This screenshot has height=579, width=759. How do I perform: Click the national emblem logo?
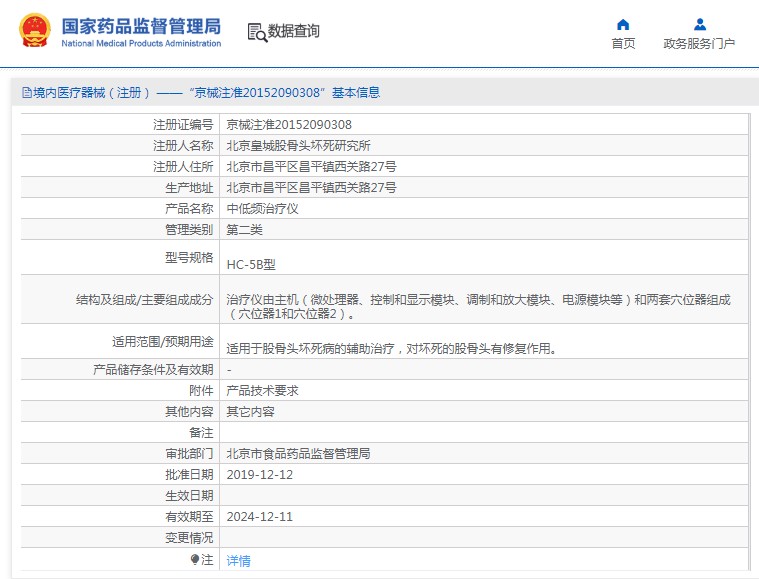coord(33,31)
